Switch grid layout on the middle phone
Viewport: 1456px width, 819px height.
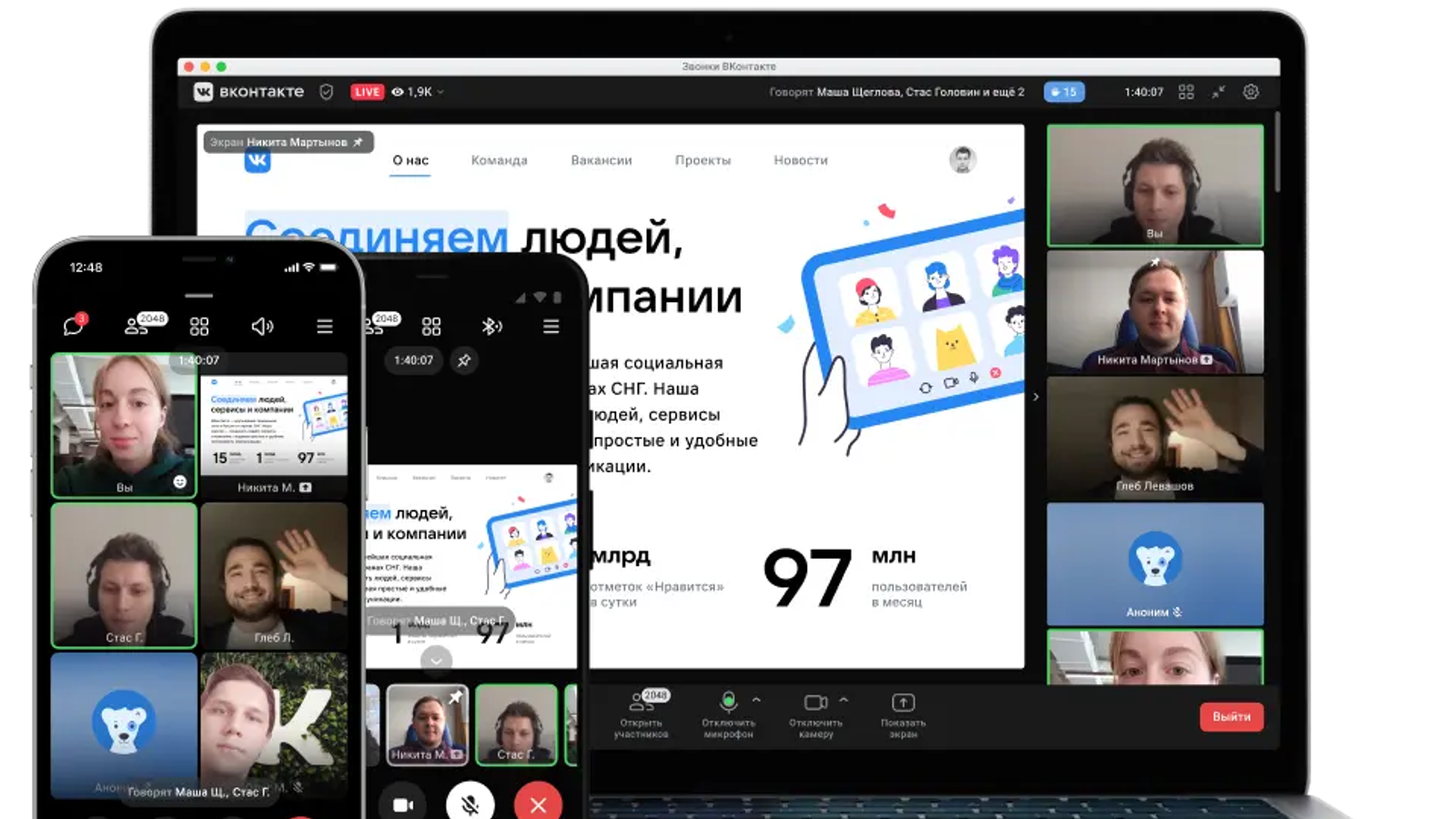(431, 326)
